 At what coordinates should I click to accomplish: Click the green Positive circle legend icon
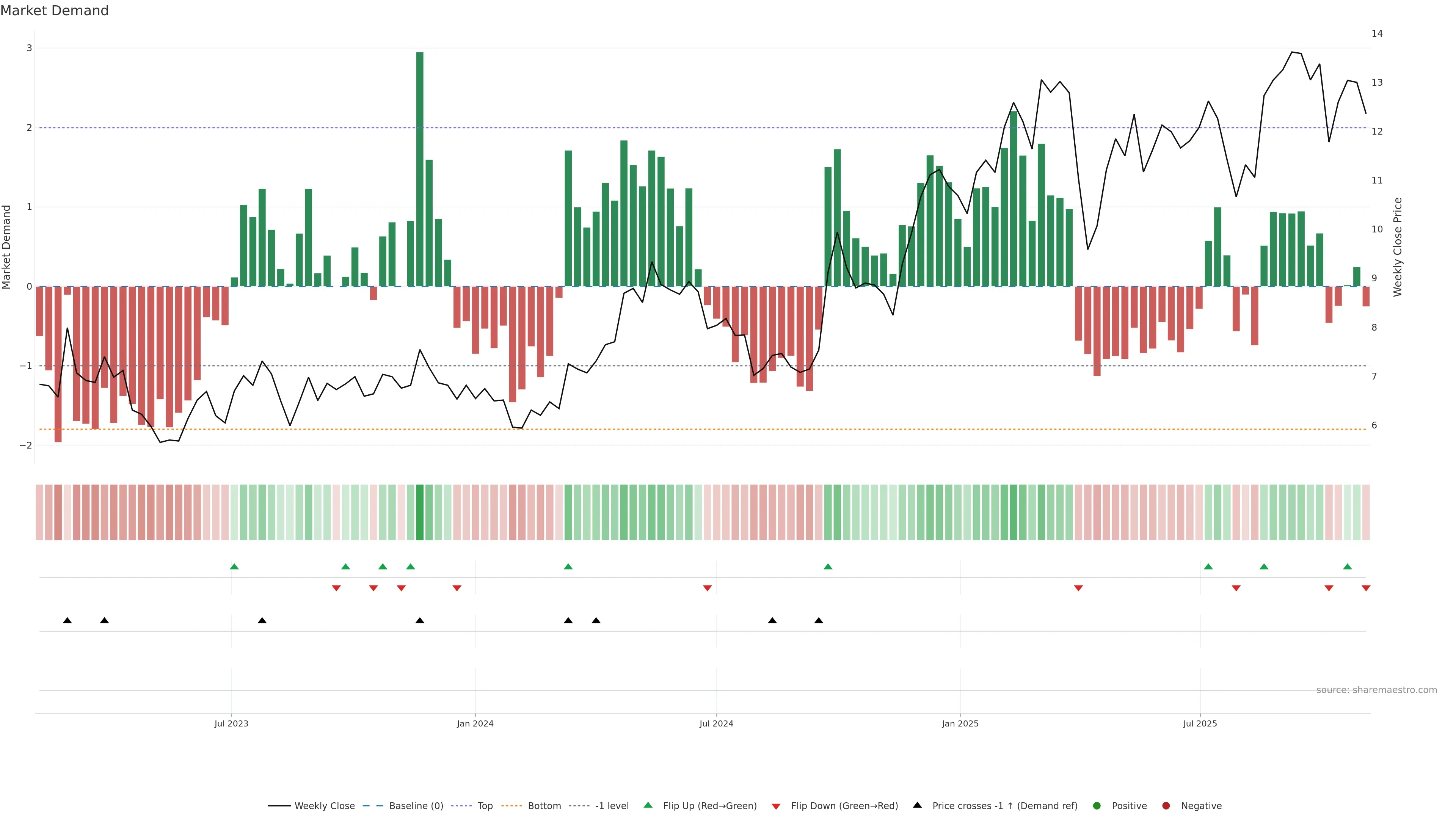(1097, 805)
